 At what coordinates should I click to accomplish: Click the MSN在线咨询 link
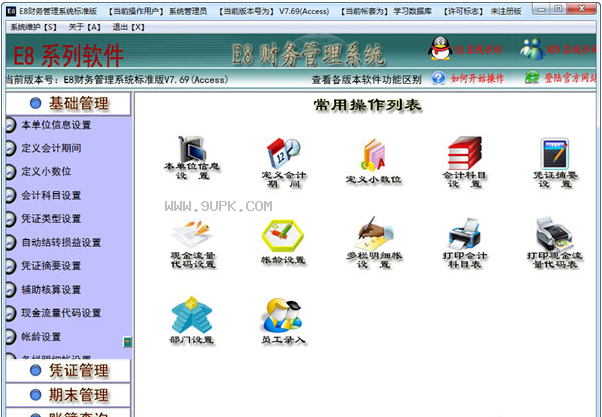point(573,49)
